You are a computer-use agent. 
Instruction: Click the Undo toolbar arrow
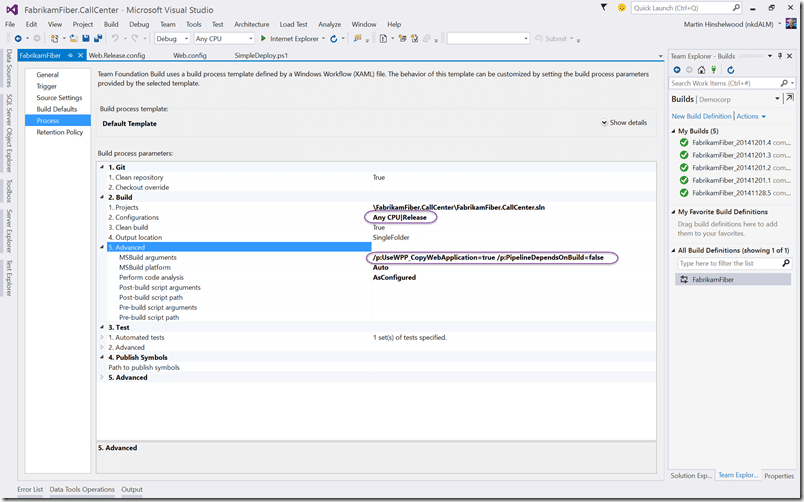[x=115, y=38]
